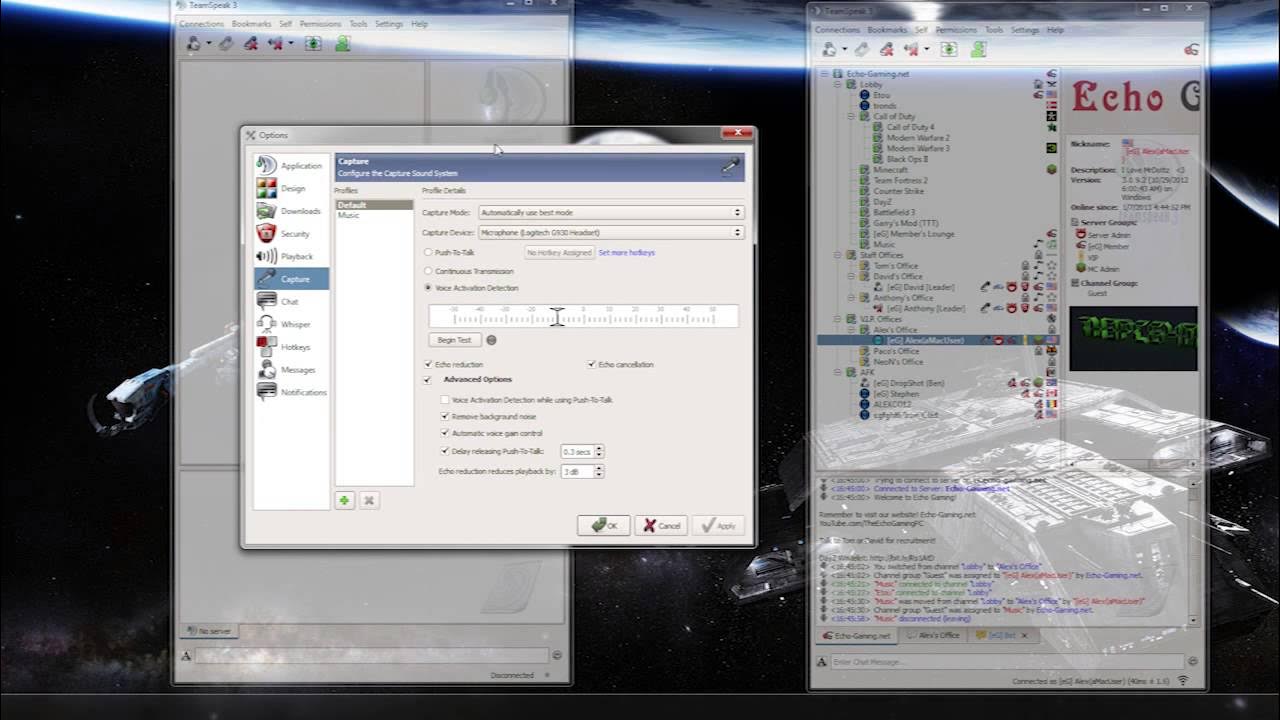Image resolution: width=1280 pixels, height=720 pixels.
Task: Collapse the Staff Offices channel
Action: (x=839, y=255)
